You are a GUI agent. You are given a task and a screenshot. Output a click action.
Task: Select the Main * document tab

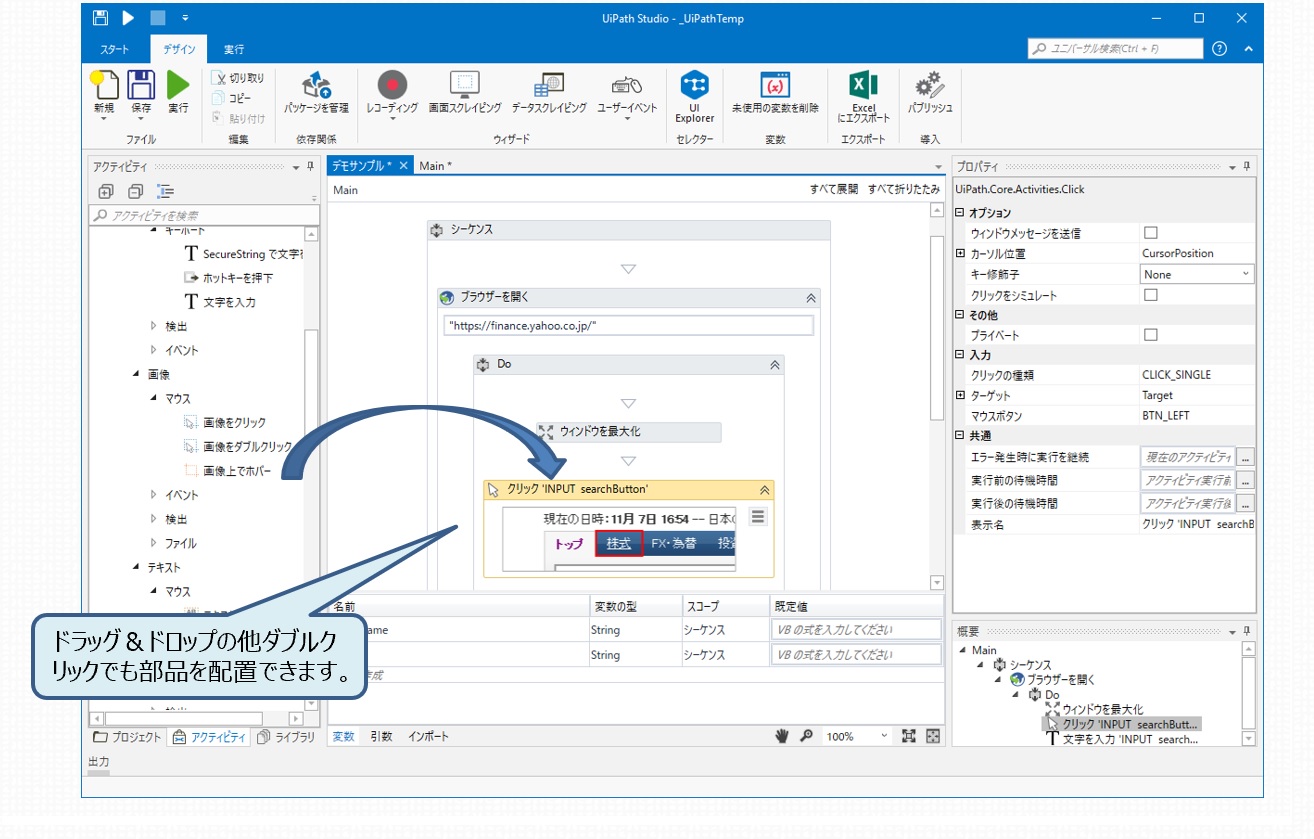click(435, 166)
